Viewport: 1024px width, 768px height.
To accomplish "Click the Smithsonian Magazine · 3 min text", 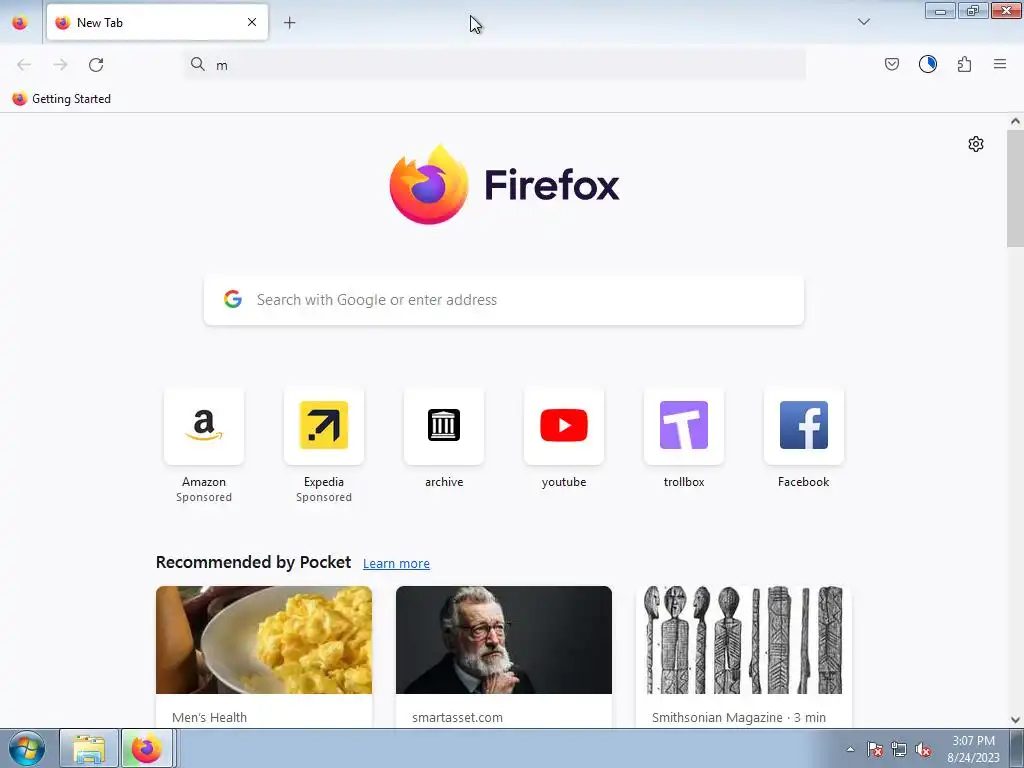I will click(739, 717).
